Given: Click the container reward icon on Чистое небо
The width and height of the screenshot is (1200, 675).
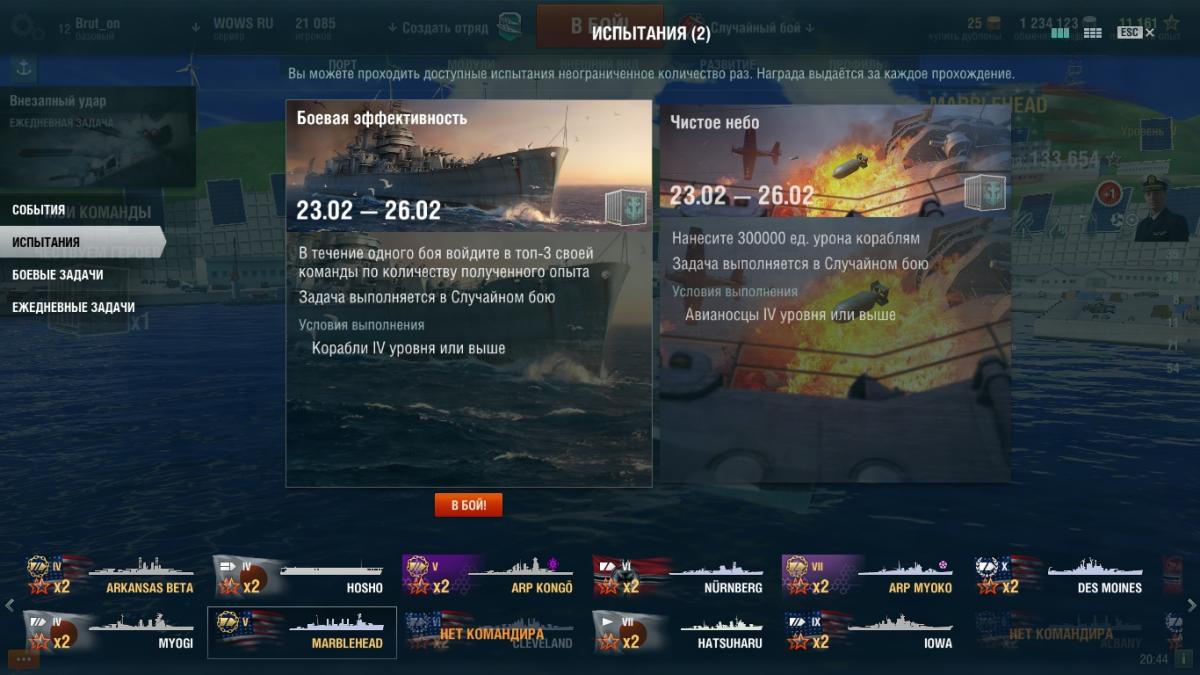Looking at the screenshot, I should tap(985, 192).
